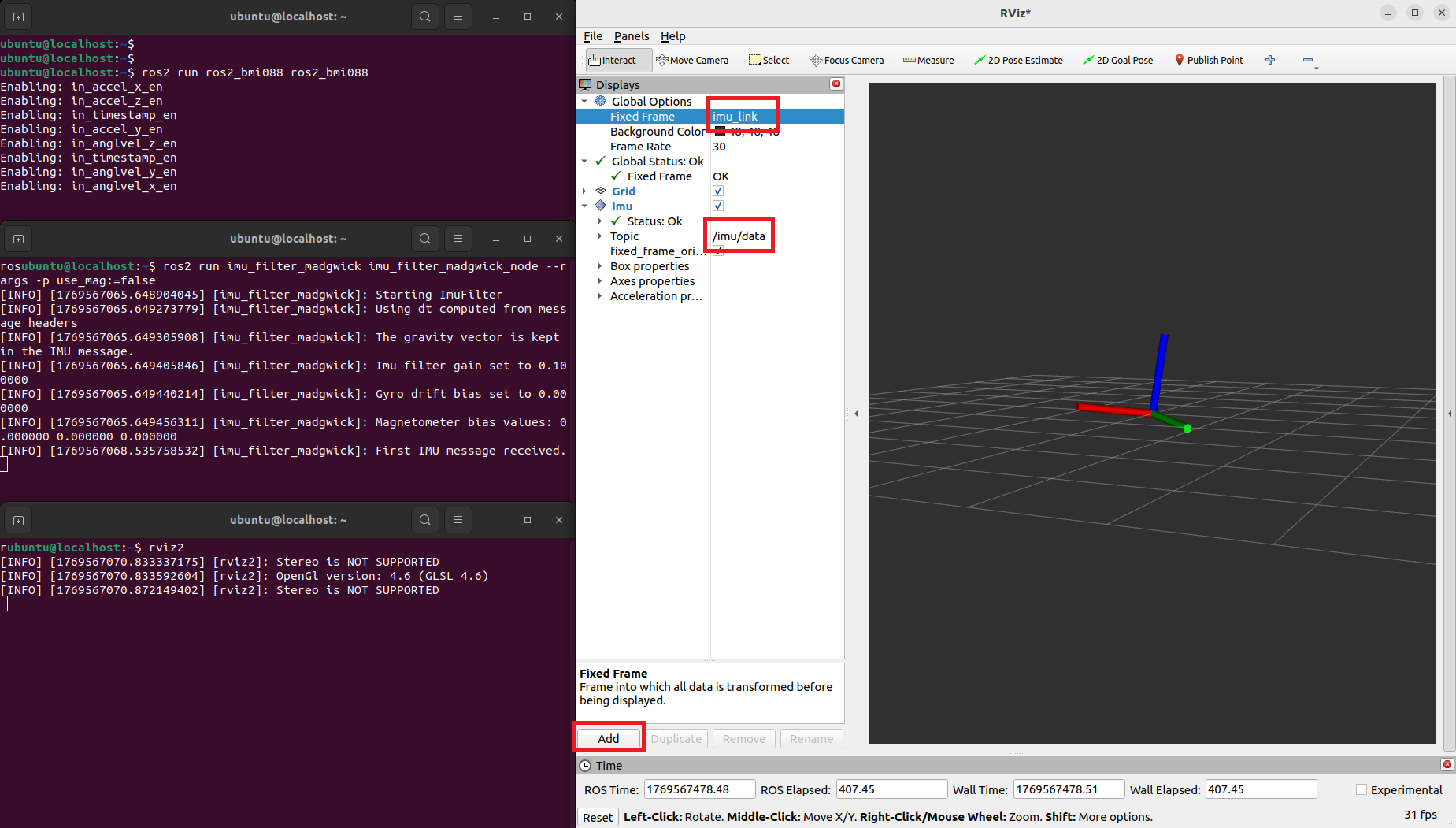The width and height of the screenshot is (1456, 828).
Task: Click the Reset button
Action: tap(598, 817)
